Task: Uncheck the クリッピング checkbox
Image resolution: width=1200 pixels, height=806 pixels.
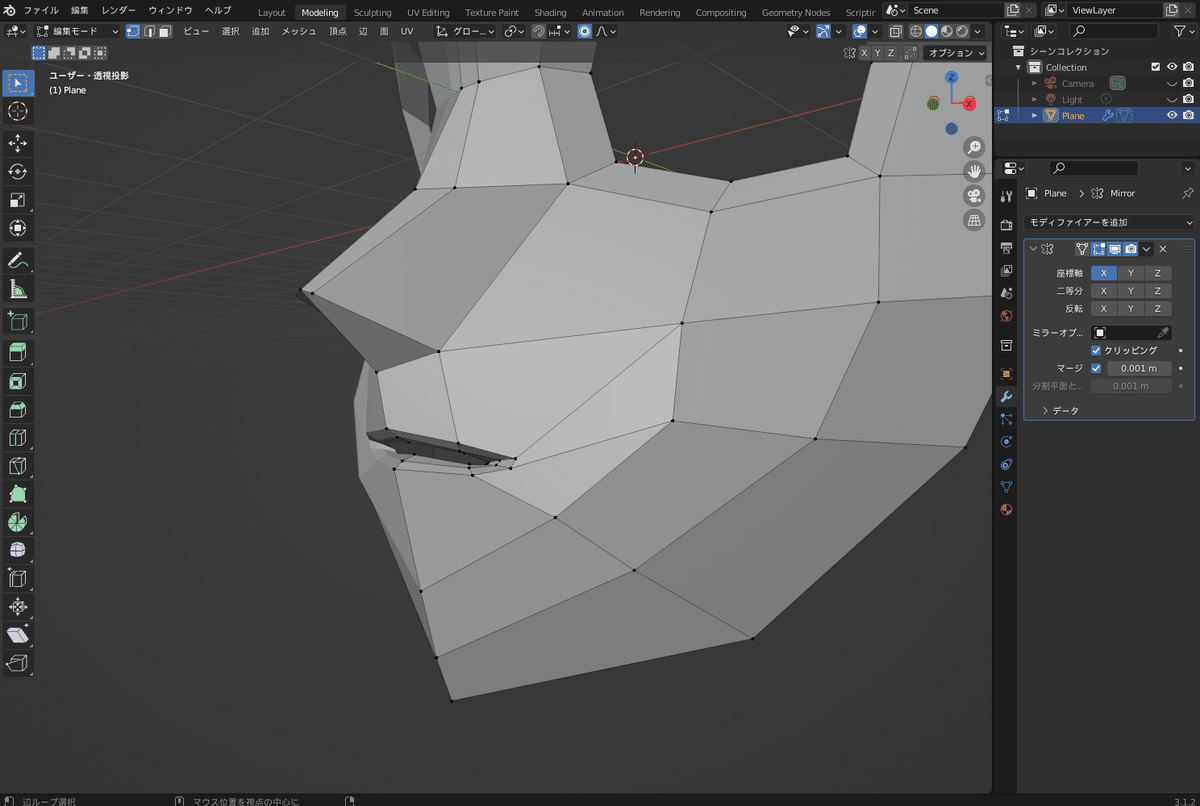Action: [1096, 351]
